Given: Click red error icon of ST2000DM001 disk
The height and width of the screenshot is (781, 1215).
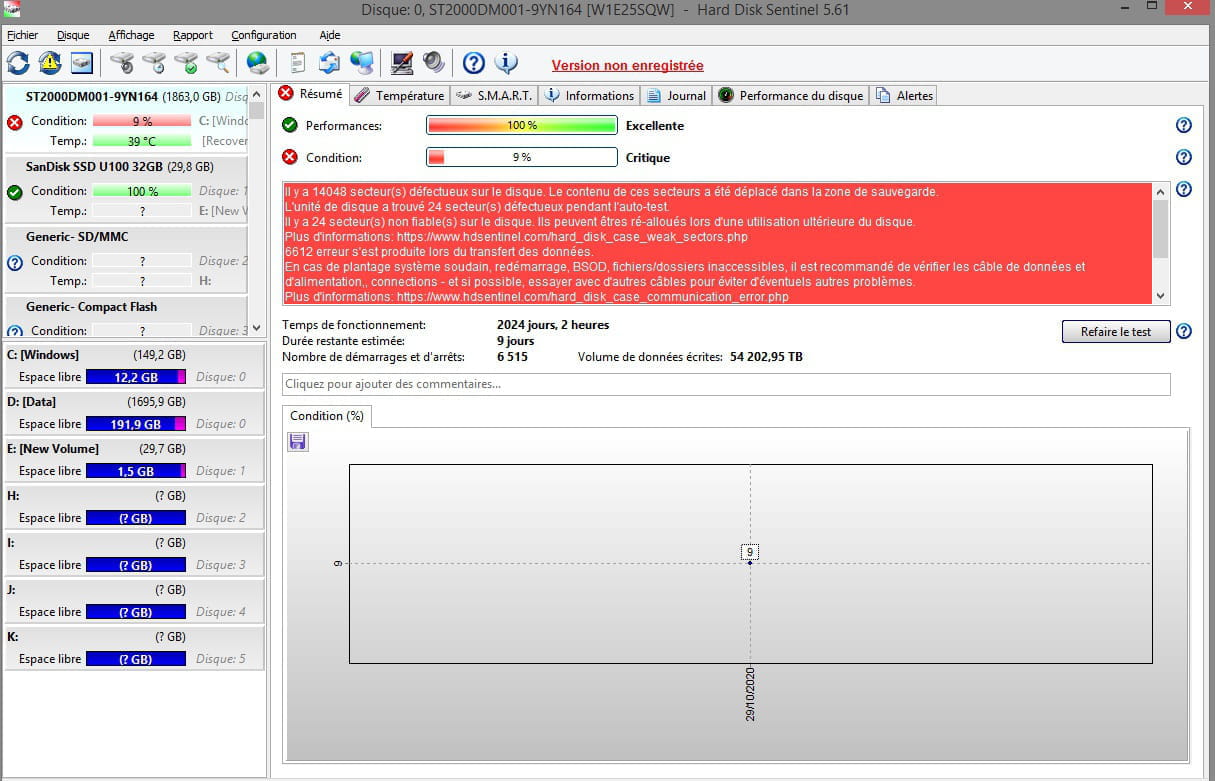Looking at the screenshot, I should point(14,122).
